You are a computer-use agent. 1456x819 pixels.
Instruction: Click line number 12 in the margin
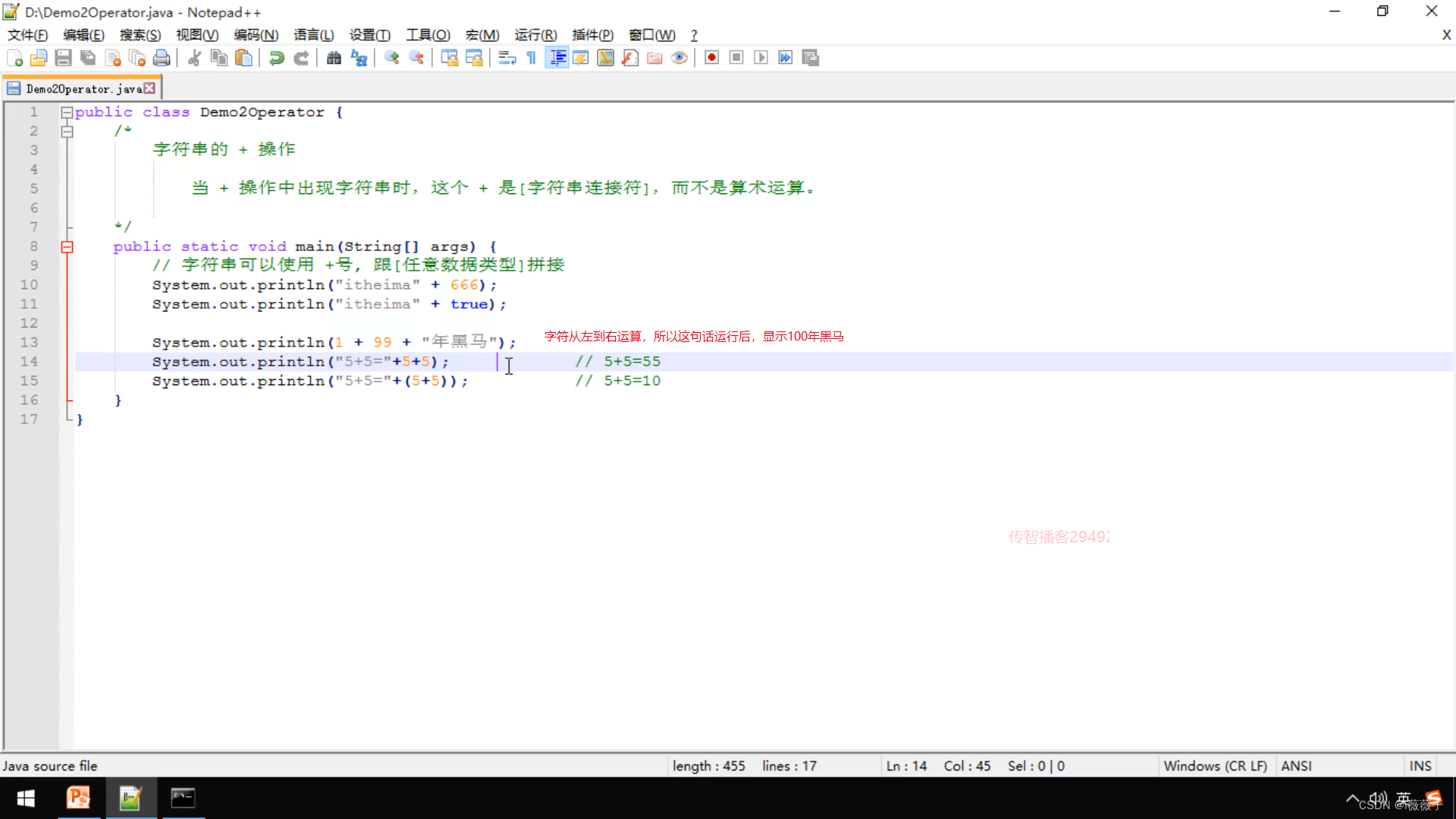pyautogui.click(x=29, y=323)
